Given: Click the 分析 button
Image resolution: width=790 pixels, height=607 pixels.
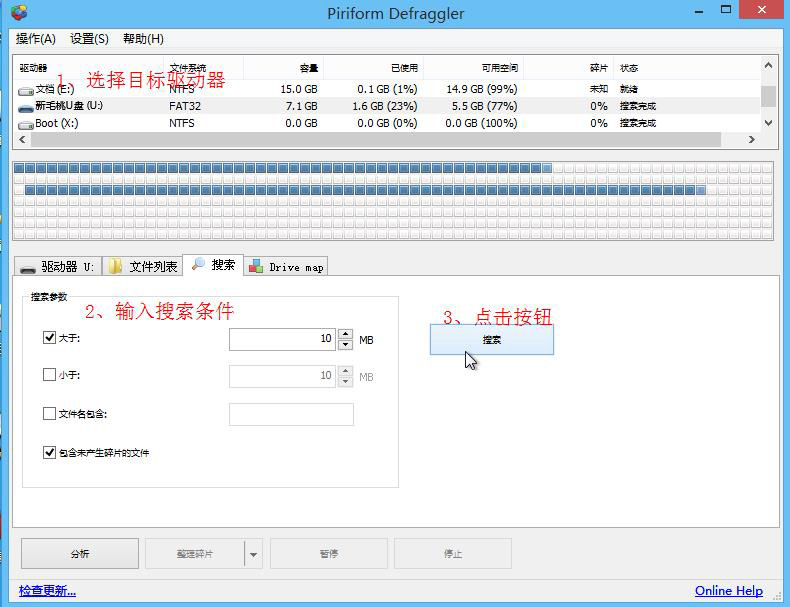Looking at the screenshot, I should click(x=80, y=554).
